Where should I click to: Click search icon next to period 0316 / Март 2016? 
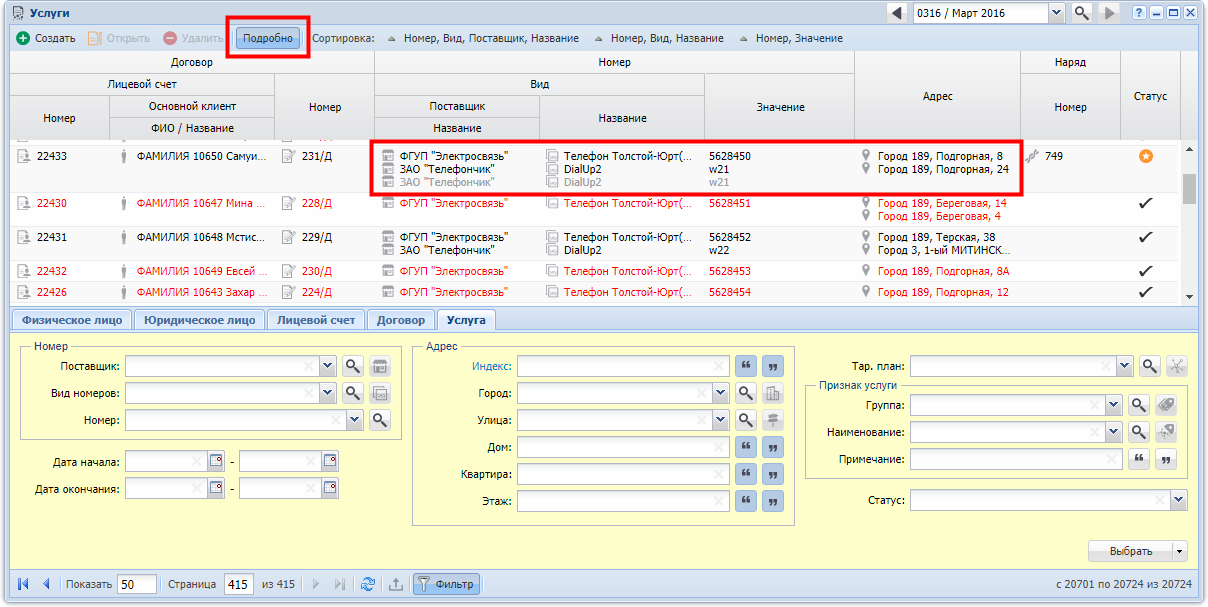tap(1082, 13)
